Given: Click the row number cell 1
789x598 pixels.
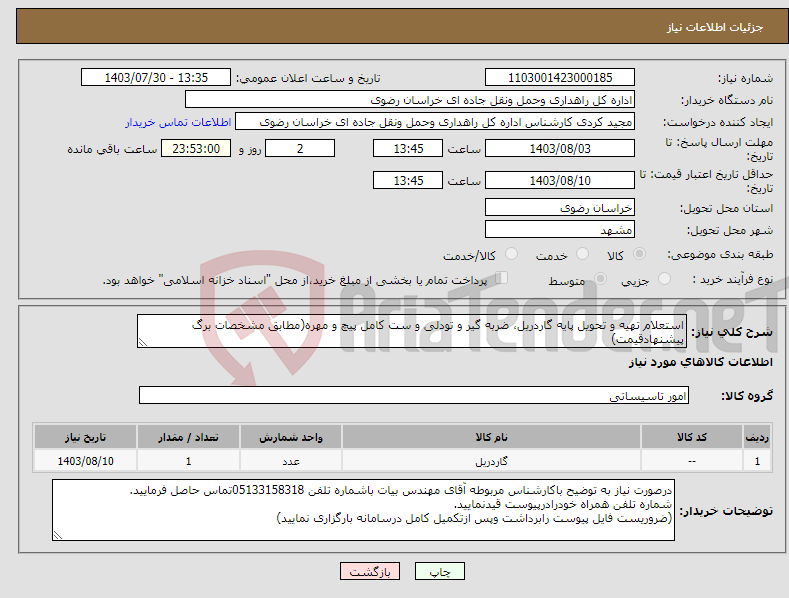Looking at the screenshot, I should click(x=757, y=461).
